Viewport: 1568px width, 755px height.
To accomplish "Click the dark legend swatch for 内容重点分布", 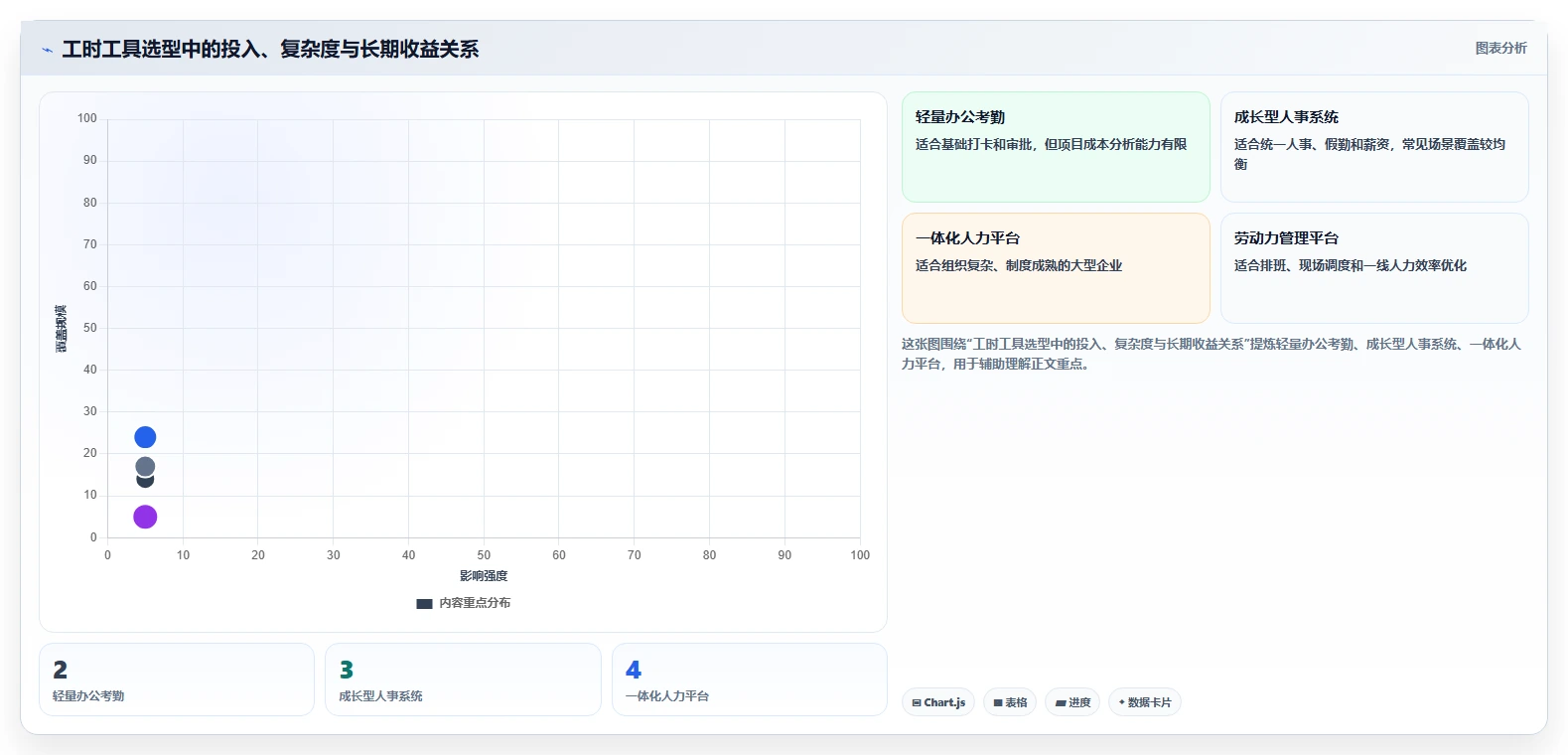I will [x=424, y=604].
